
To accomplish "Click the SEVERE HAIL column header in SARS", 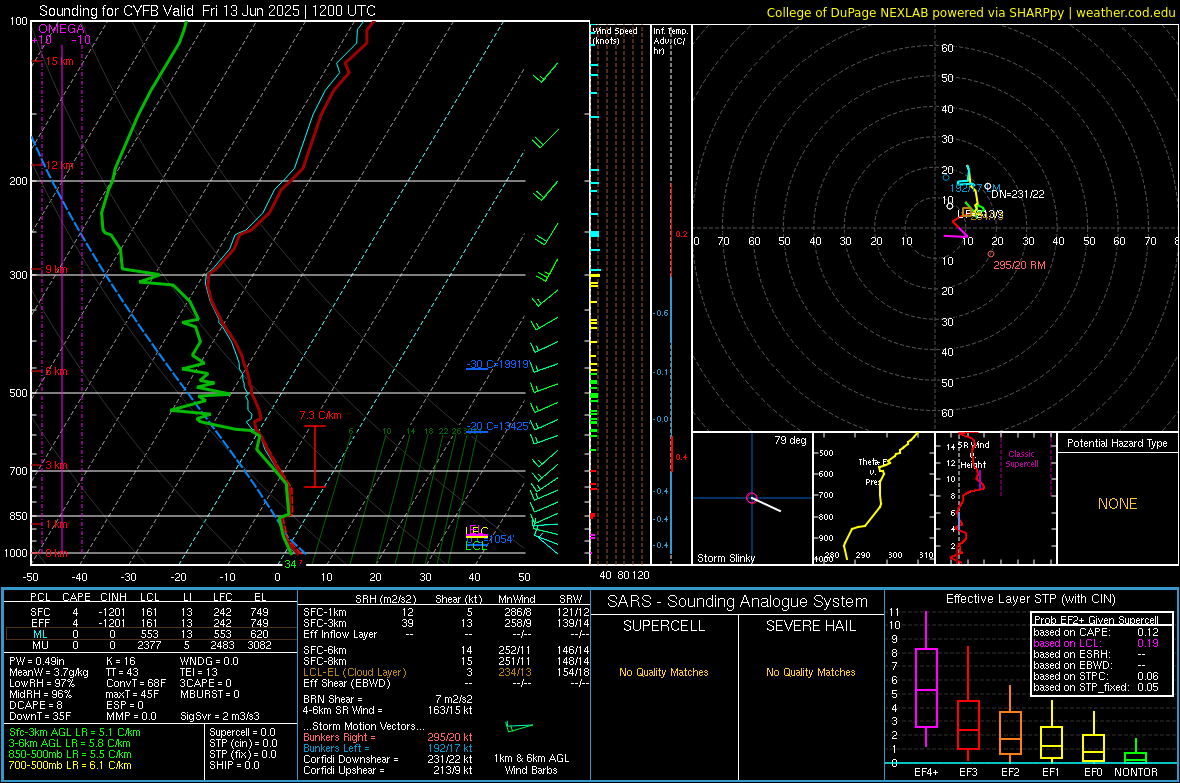I will 810,626.
